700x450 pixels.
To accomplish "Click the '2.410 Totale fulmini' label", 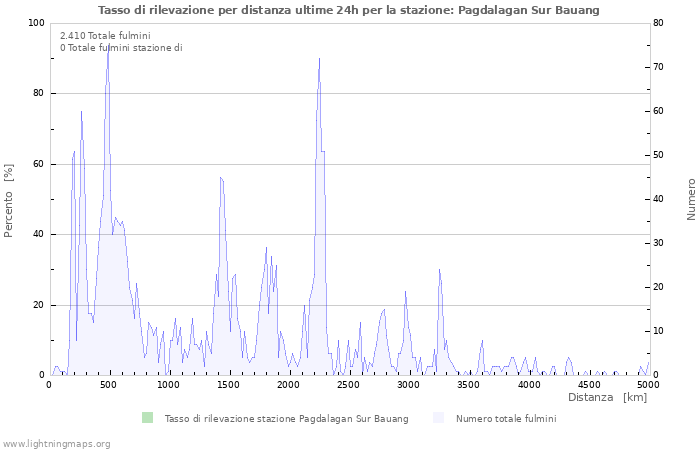I will click(105, 36).
